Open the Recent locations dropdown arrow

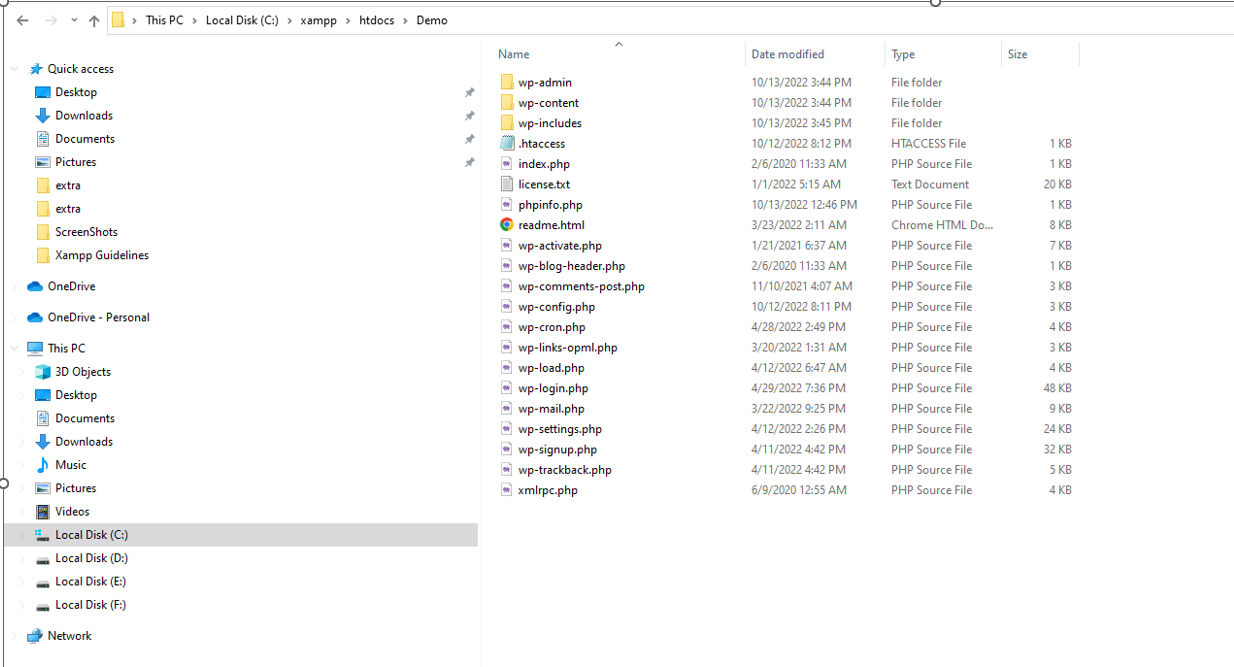[73, 21]
